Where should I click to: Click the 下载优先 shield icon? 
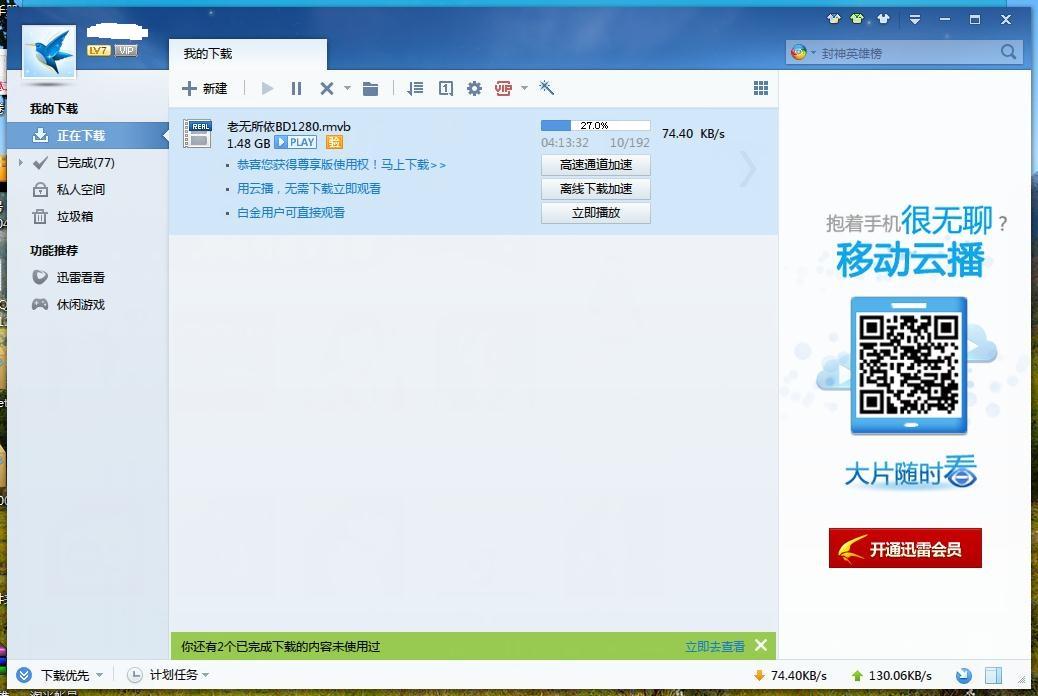coord(24,675)
